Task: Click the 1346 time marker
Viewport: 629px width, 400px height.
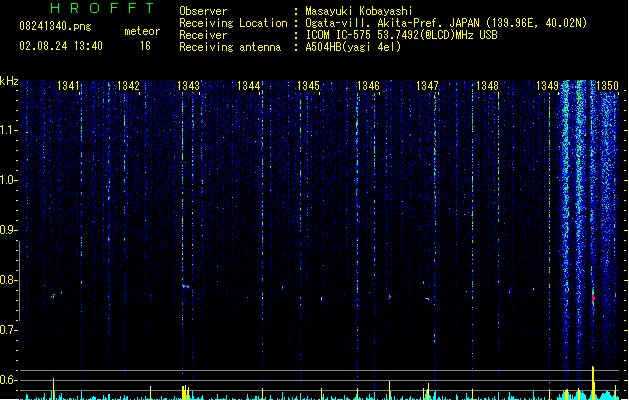Action: point(368,86)
